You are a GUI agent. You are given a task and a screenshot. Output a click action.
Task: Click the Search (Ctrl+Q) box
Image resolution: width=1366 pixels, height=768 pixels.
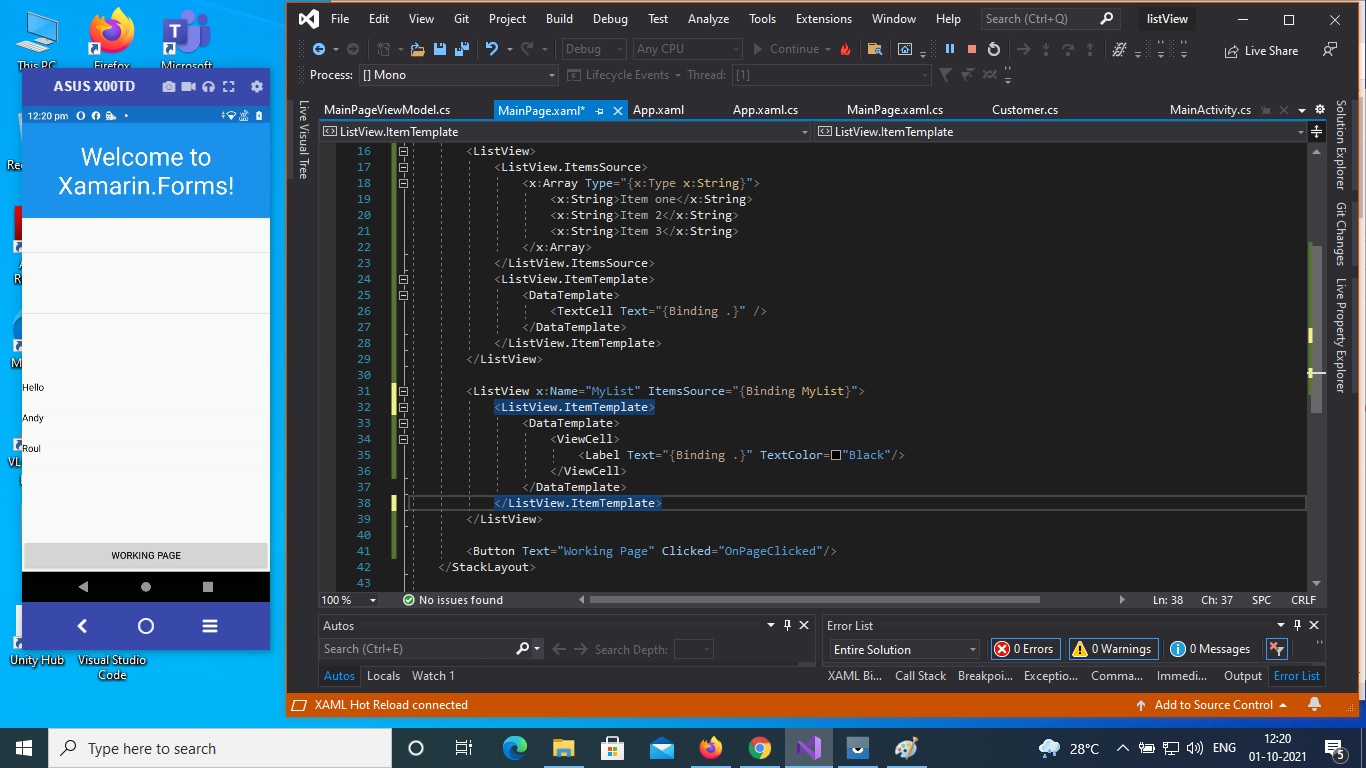coord(1049,18)
